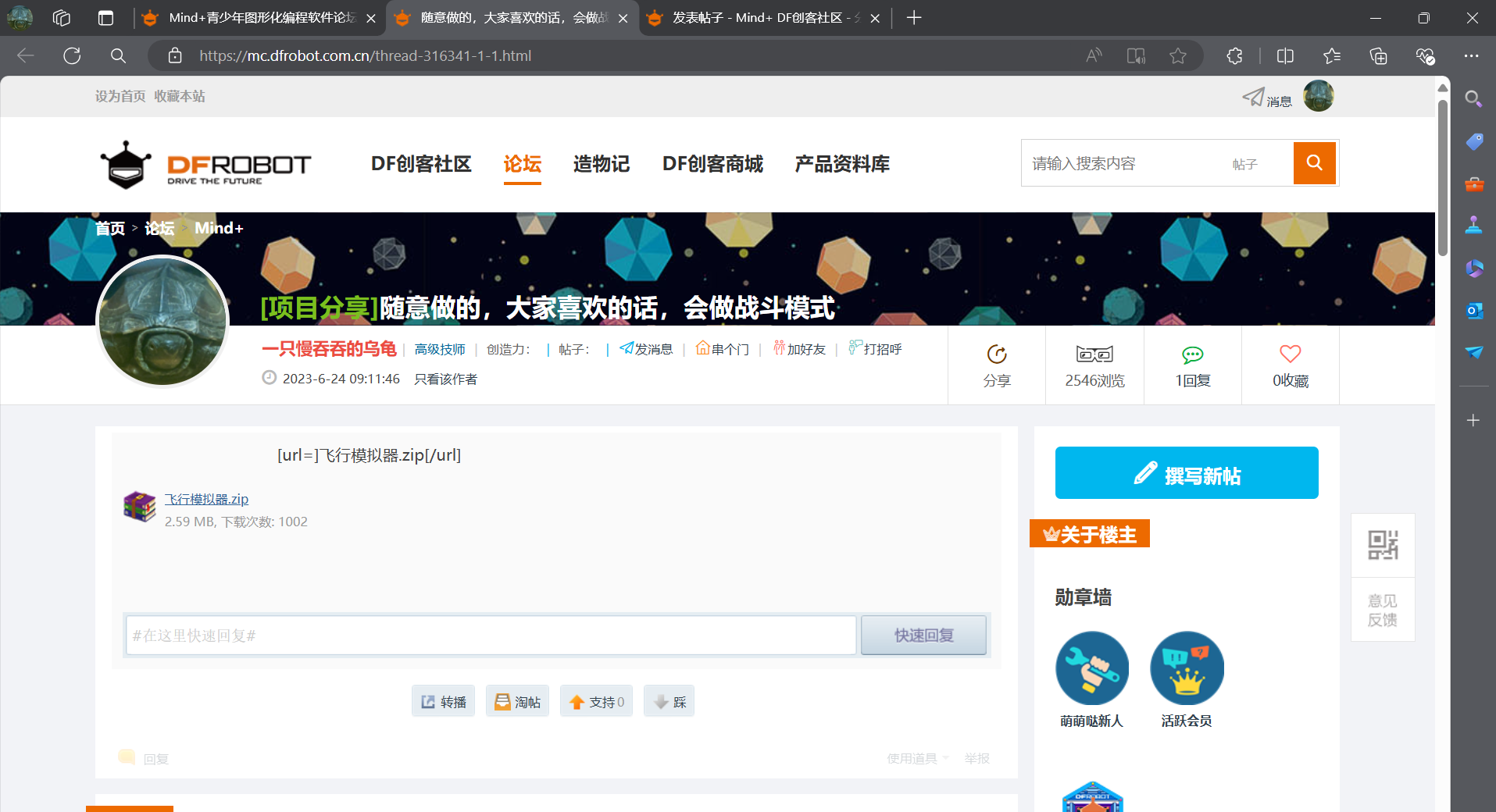Switch to the 发表帖子 browser tab
This screenshot has width=1496, height=812.
tap(765, 17)
